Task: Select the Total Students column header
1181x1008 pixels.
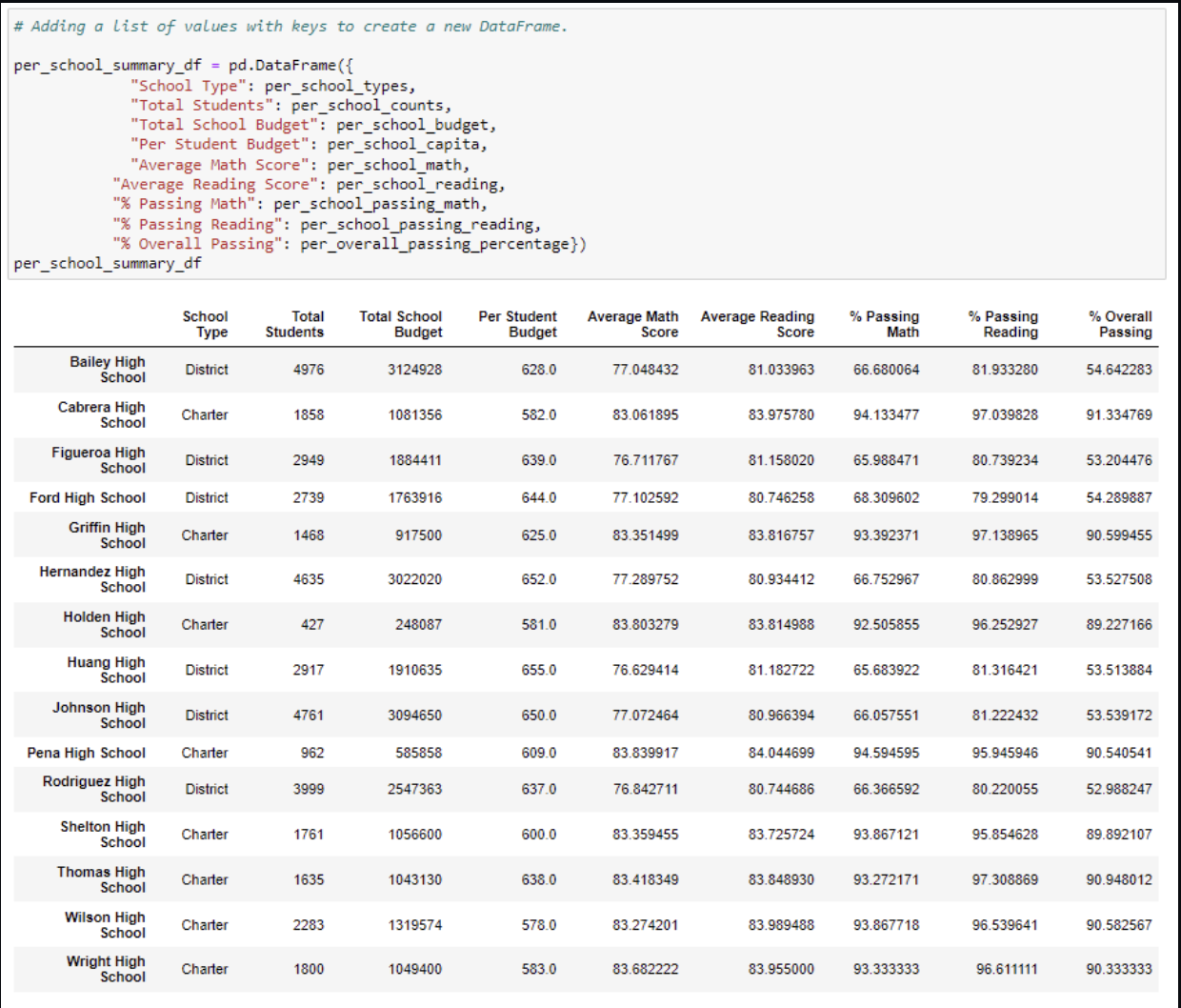Action: click(295, 324)
